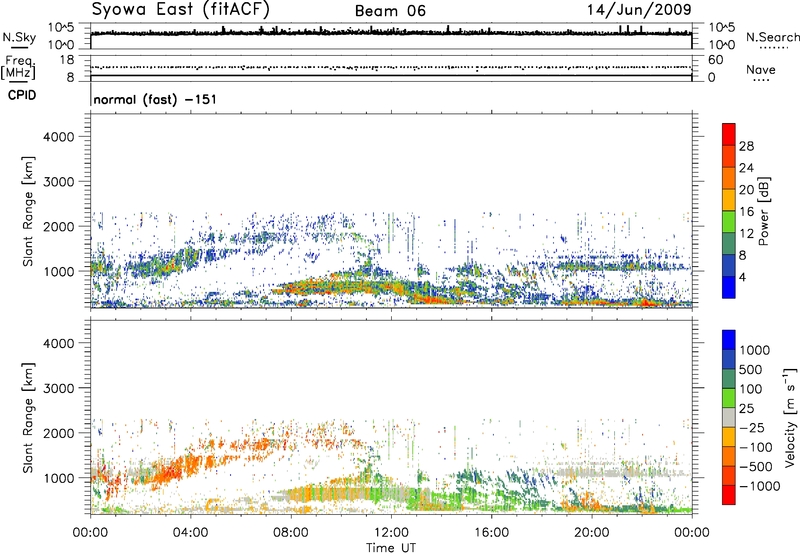Click the "Velocity [m s⁻¹]" colorbar title
The height and width of the screenshot is (554, 800).
coord(790,417)
